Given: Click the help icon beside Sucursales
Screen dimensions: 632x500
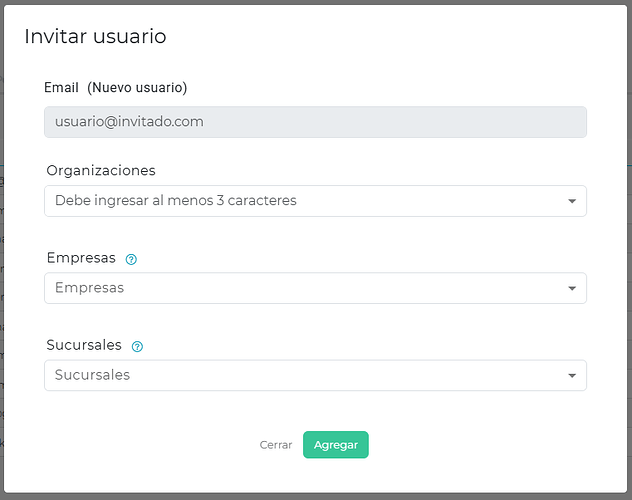Looking at the screenshot, I should click(137, 346).
